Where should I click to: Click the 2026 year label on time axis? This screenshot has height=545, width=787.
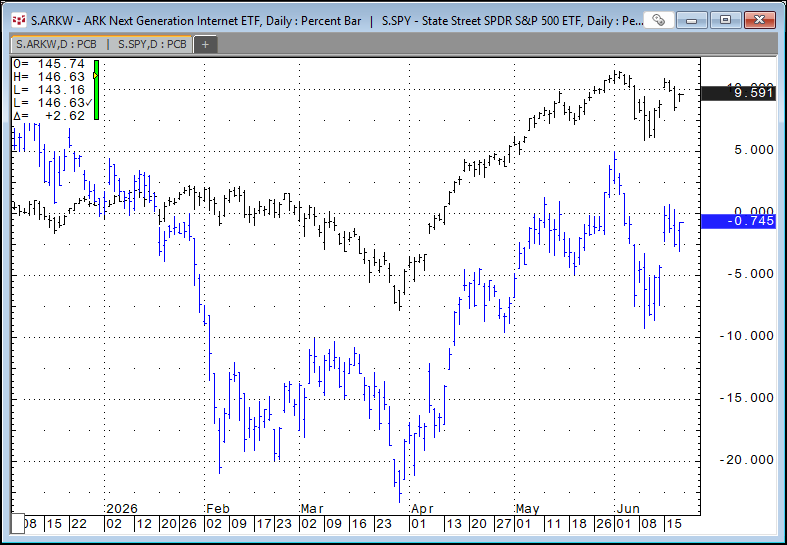pos(122,509)
